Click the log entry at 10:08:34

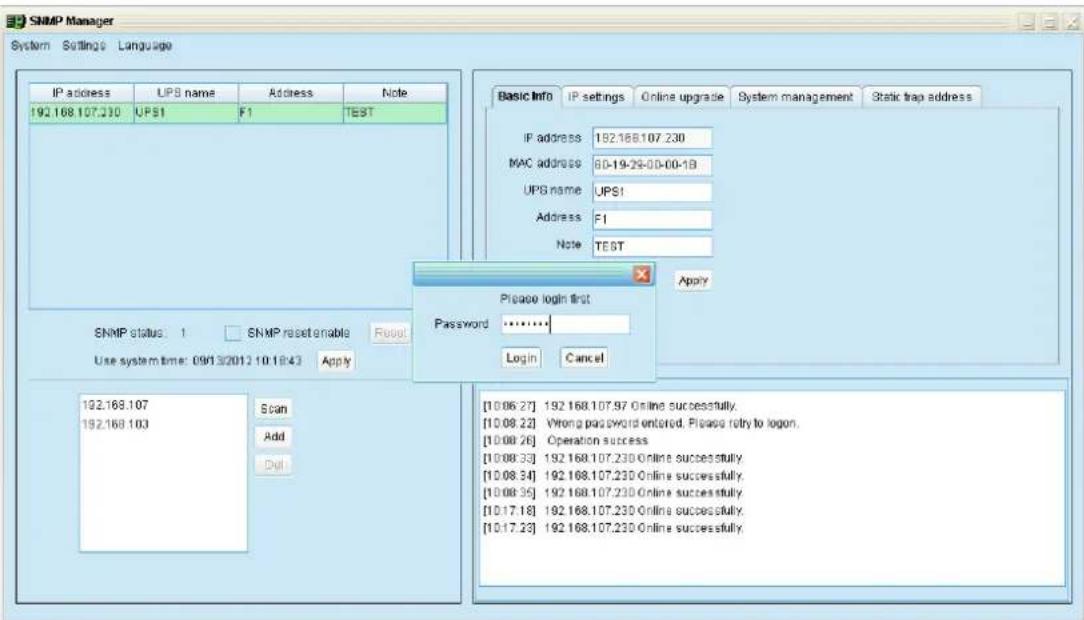[613, 476]
